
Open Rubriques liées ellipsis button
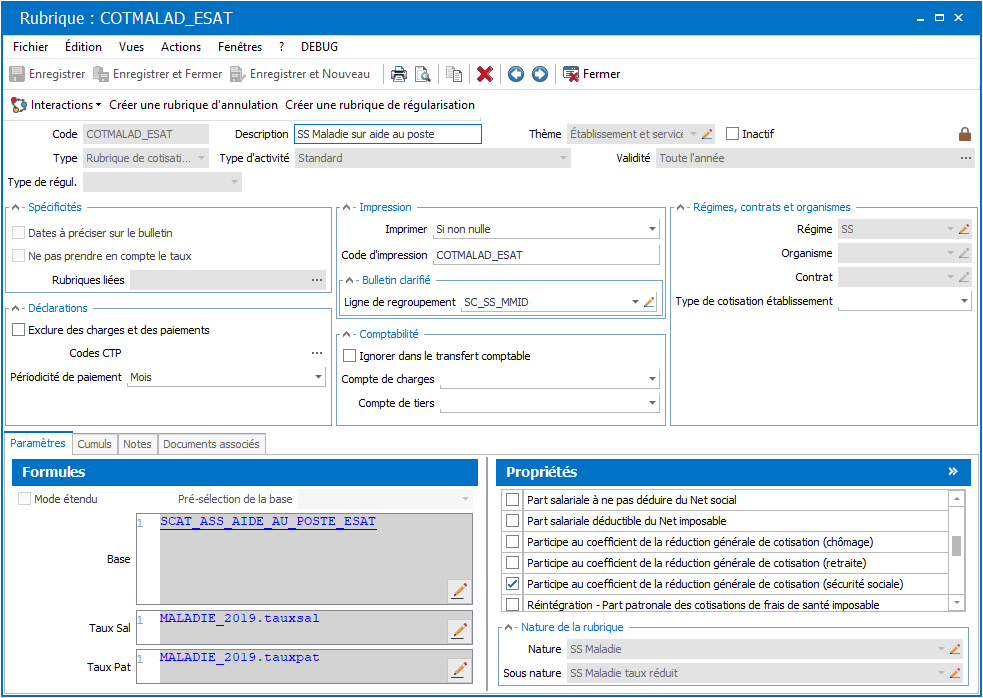(x=317, y=280)
